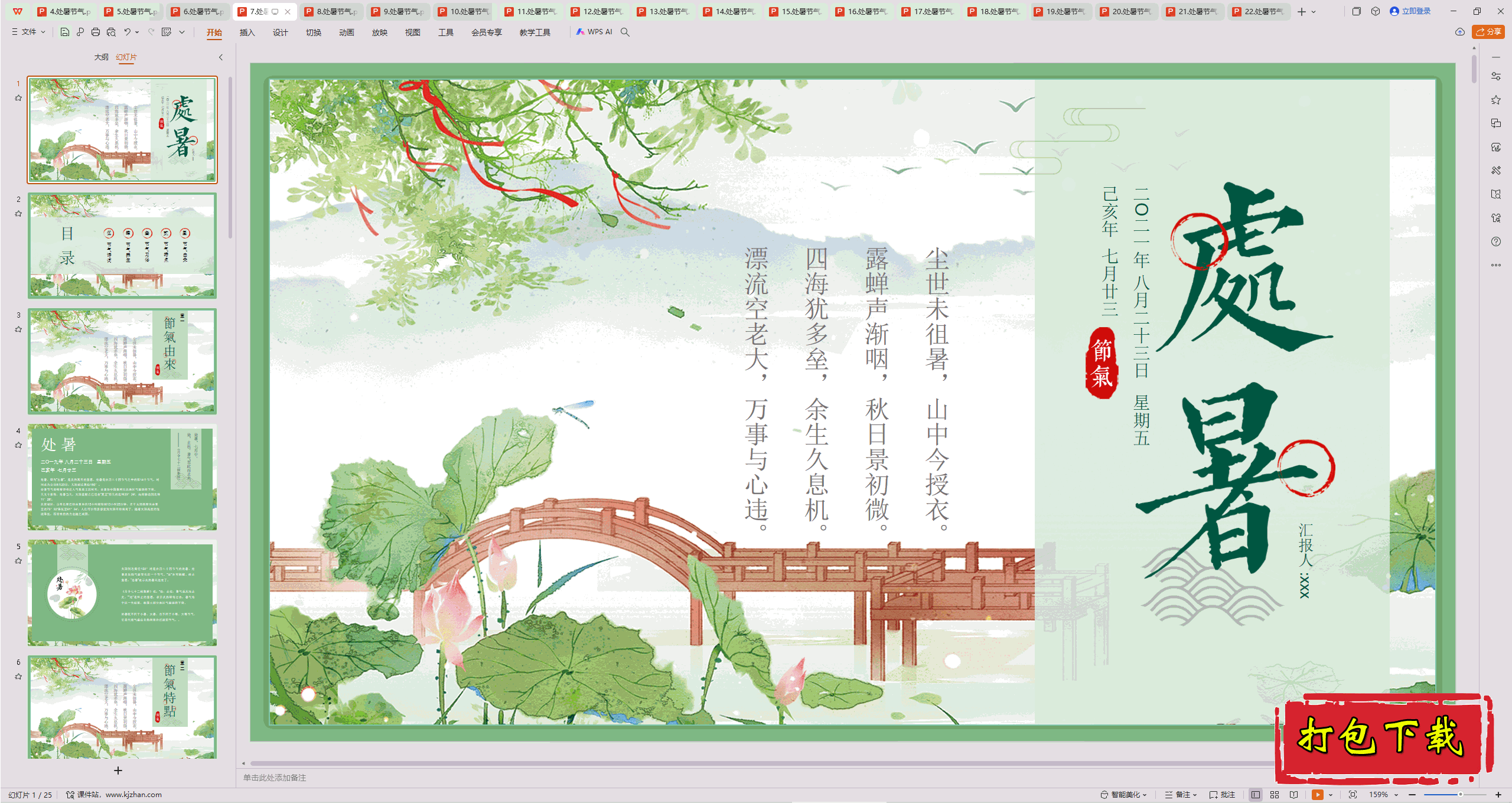Screen dimensions: 1512x803
Task: Open the 会员专享 tab
Action: tap(486, 32)
